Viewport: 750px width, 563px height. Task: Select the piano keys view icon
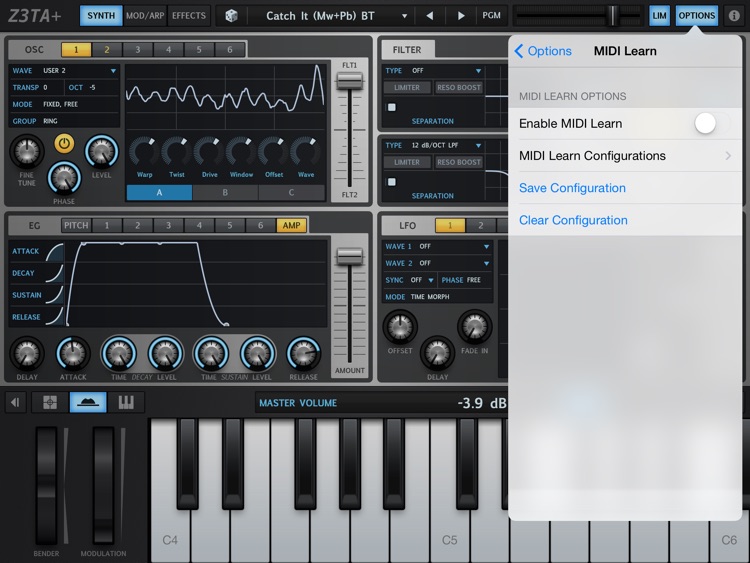[126, 402]
